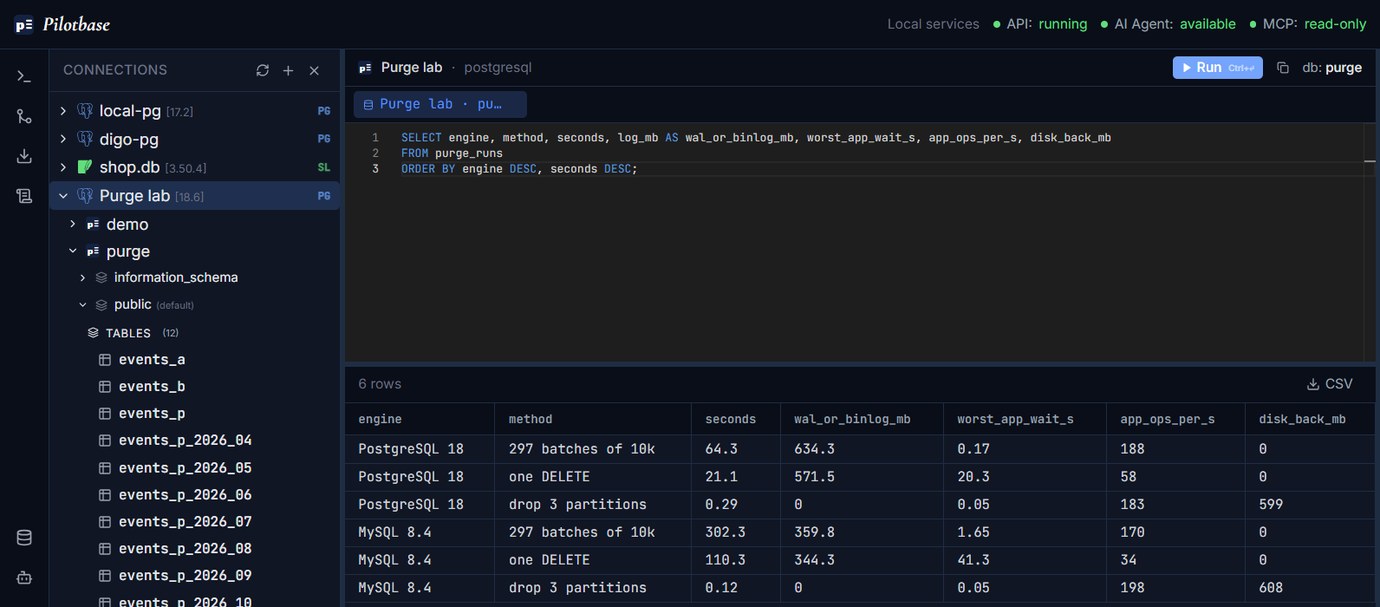The width and height of the screenshot is (1380, 607).
Task: Click the table icon for events_p_2026_06
Action: click(105, 494)
